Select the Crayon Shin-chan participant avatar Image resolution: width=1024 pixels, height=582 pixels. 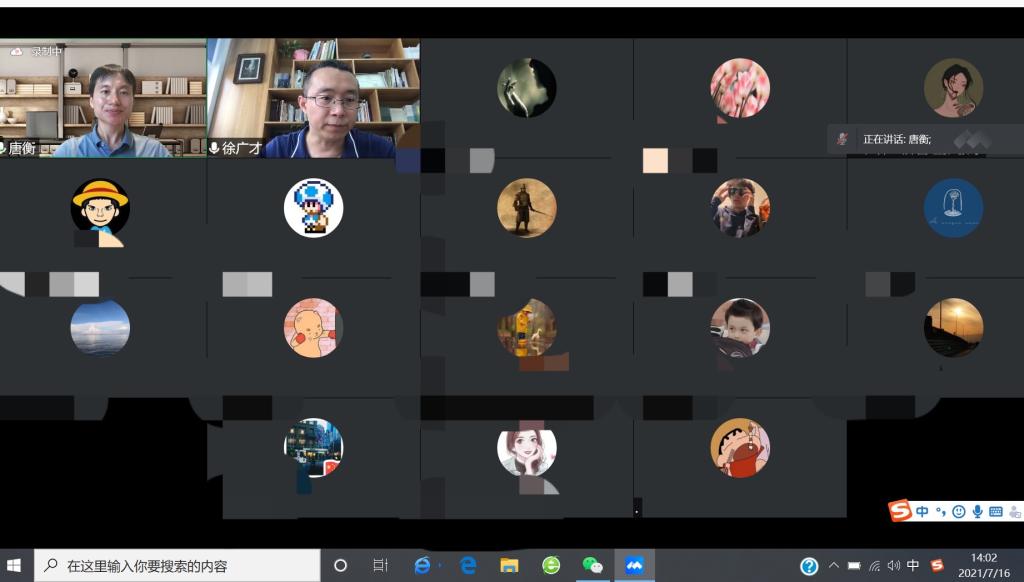740,447
